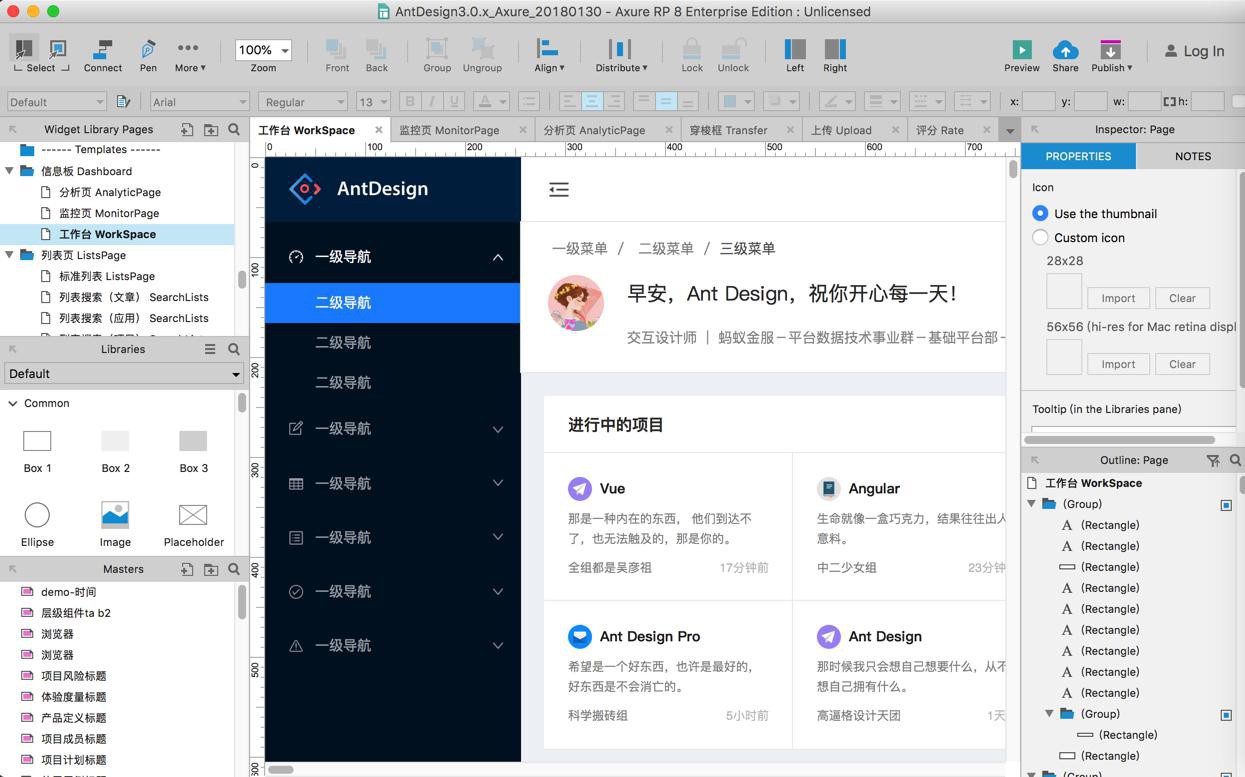This screenshot has width=1245, height=777.
Task: Open Outline filter options
Action: click(x=1213, y=460)
